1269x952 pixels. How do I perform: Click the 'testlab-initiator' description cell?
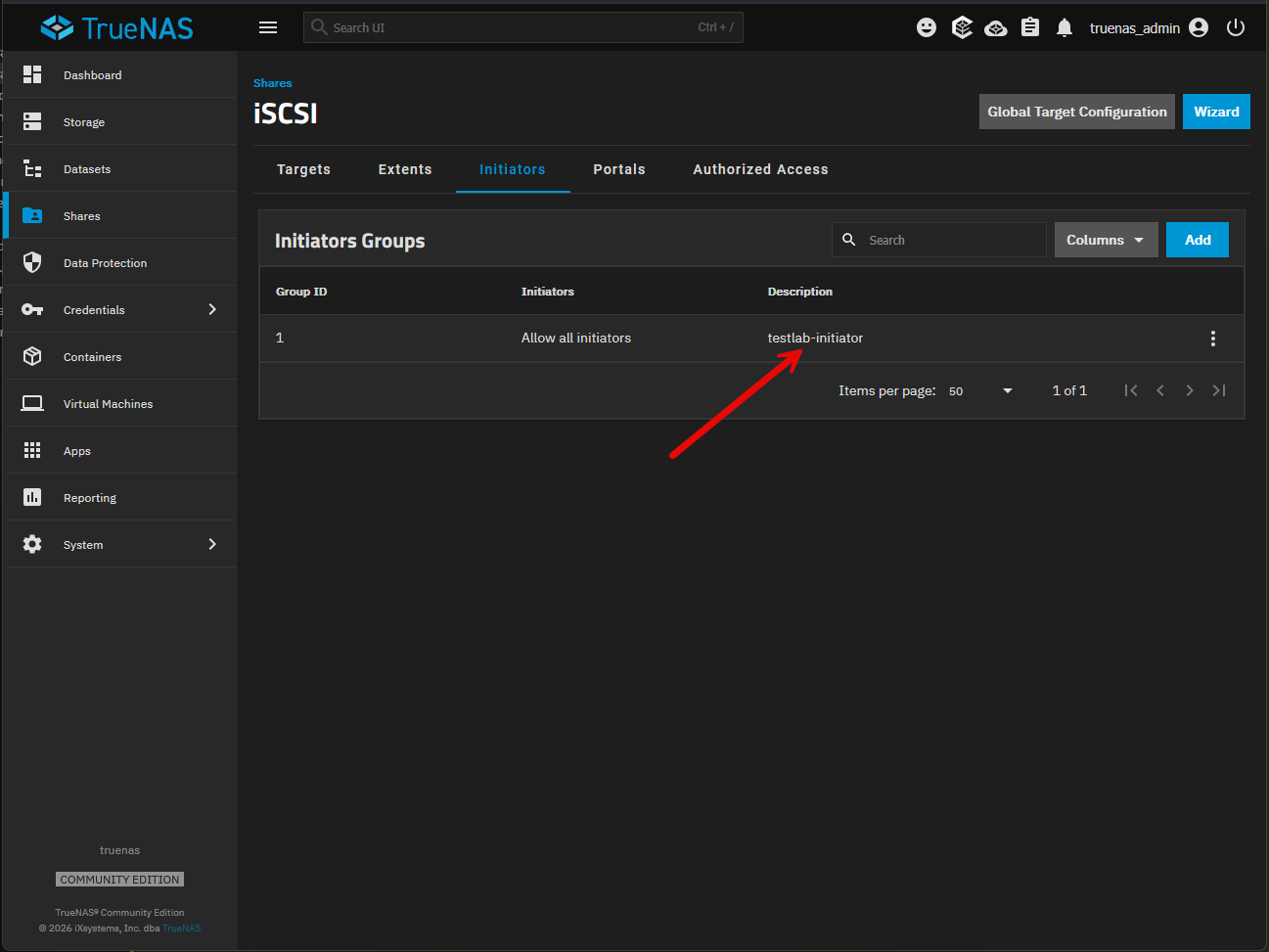(815, 338)
